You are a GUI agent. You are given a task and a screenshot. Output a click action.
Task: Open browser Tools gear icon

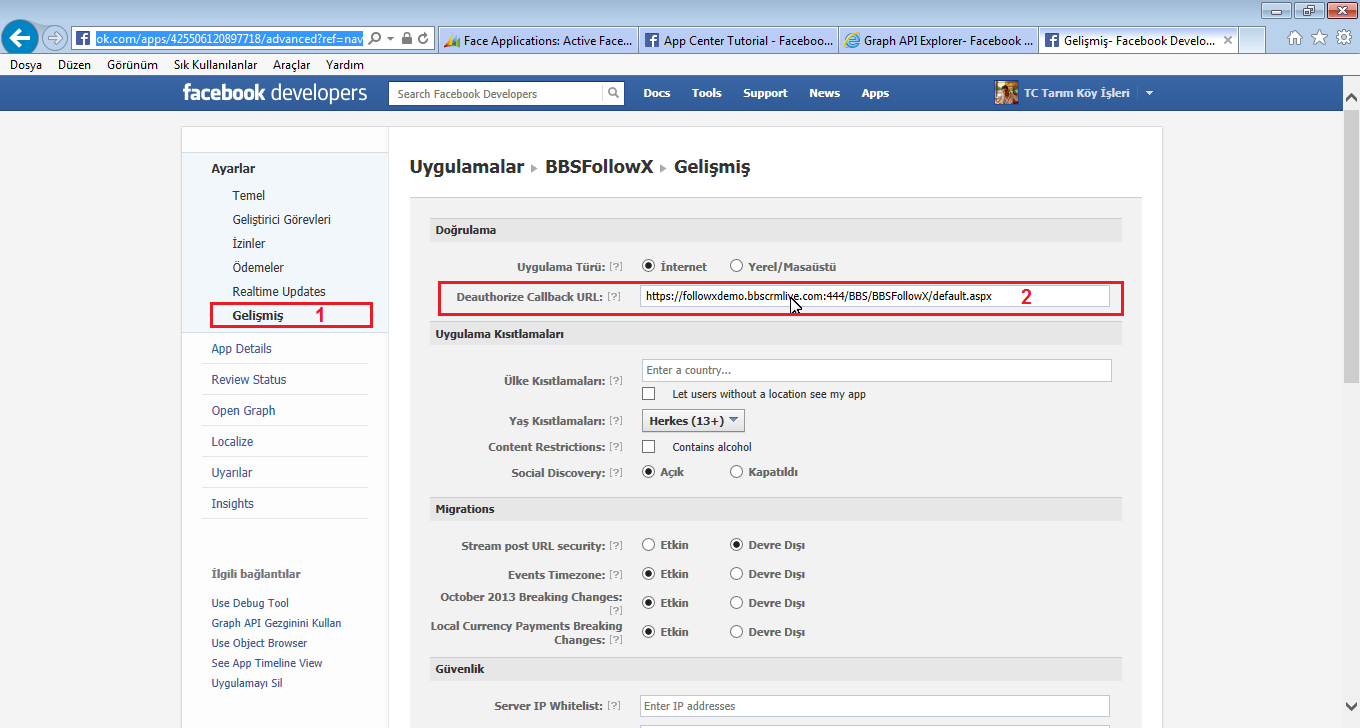pos(1344,38)
